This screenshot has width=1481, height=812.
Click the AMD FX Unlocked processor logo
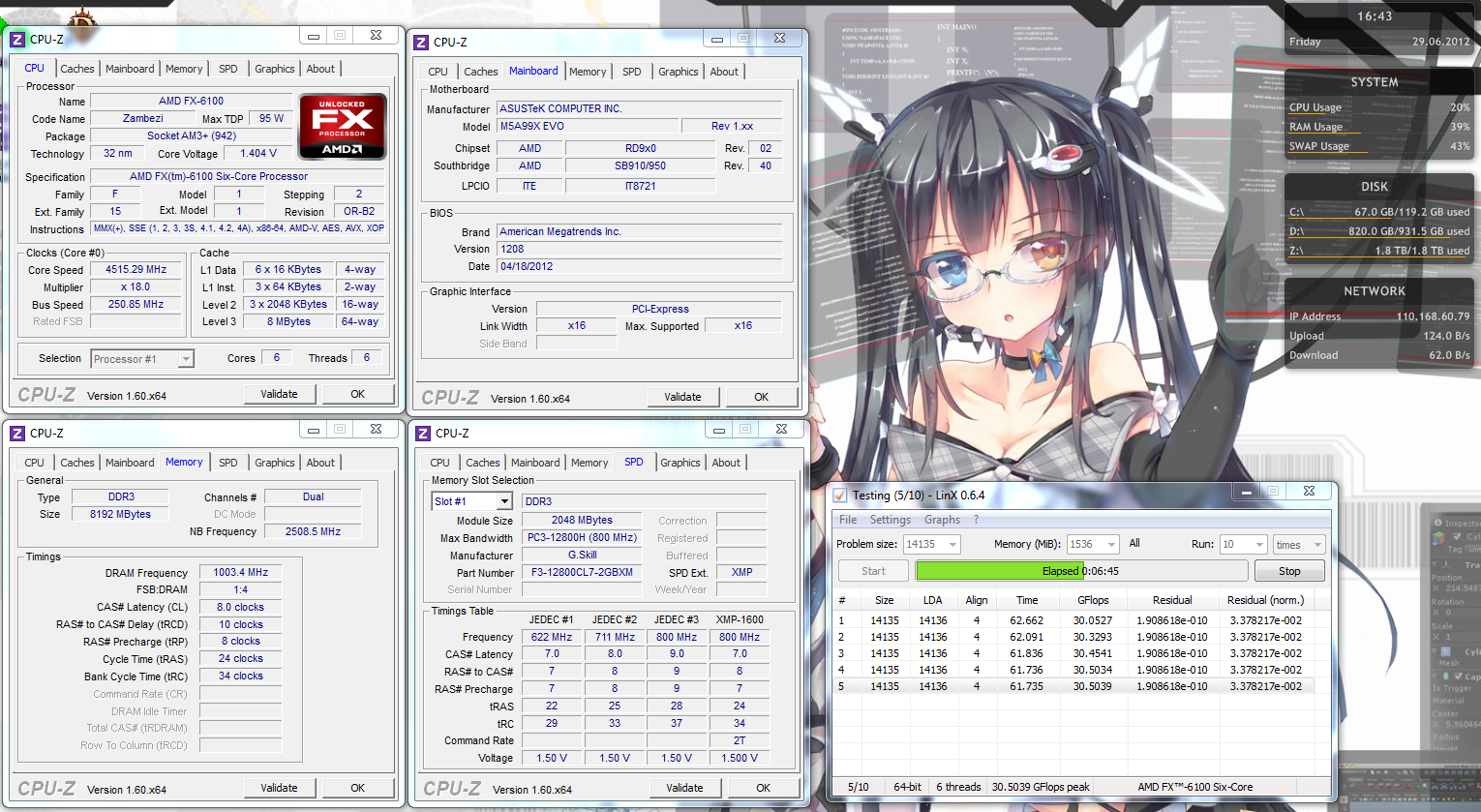(343, 126)
